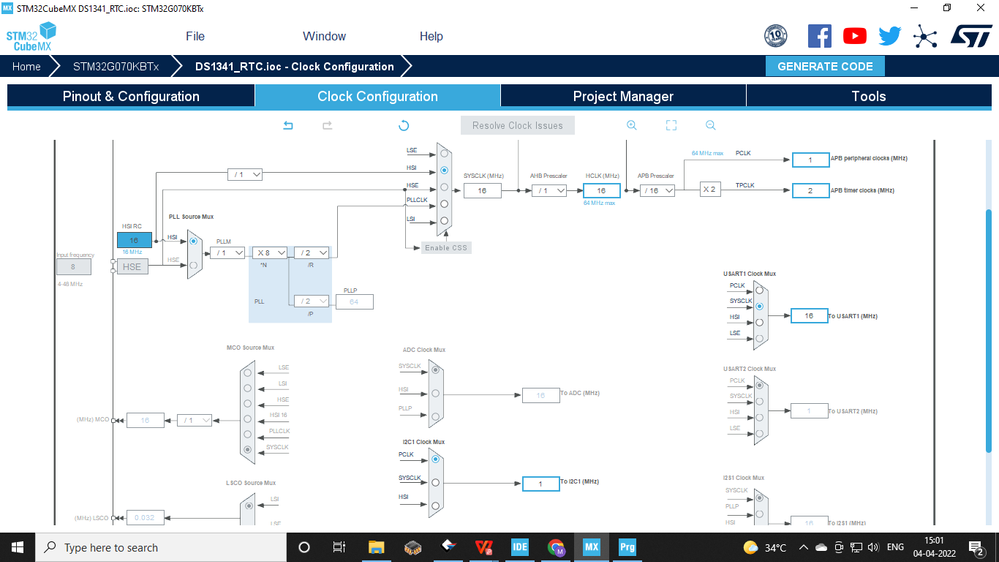
Task: Click Enable CSS button
Action: click(x=446, y=248)
